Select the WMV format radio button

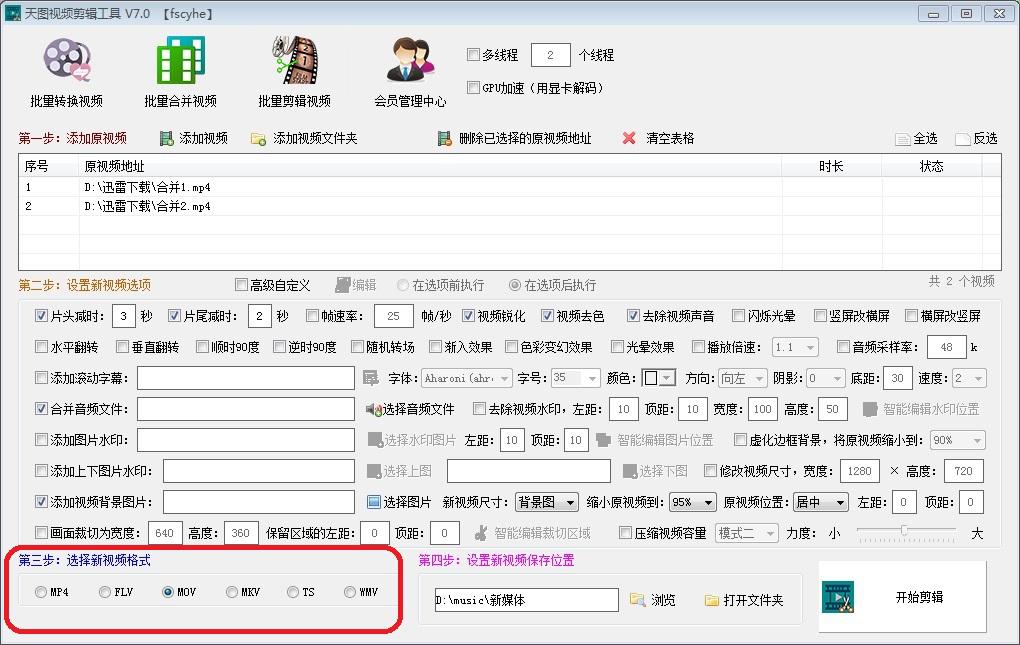[350, 592]
